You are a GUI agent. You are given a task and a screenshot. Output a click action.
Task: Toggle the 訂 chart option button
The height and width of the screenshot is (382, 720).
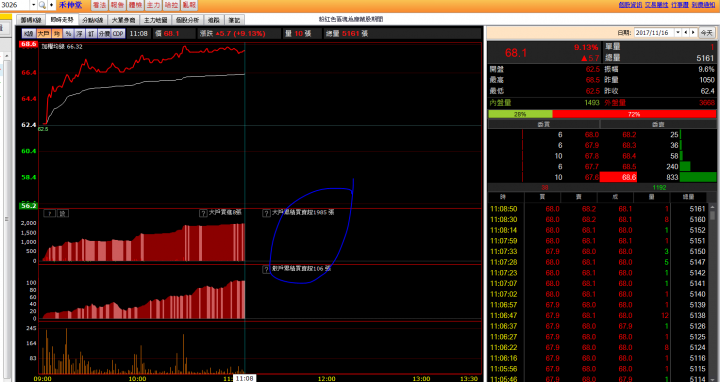click(x=91, y=34)
